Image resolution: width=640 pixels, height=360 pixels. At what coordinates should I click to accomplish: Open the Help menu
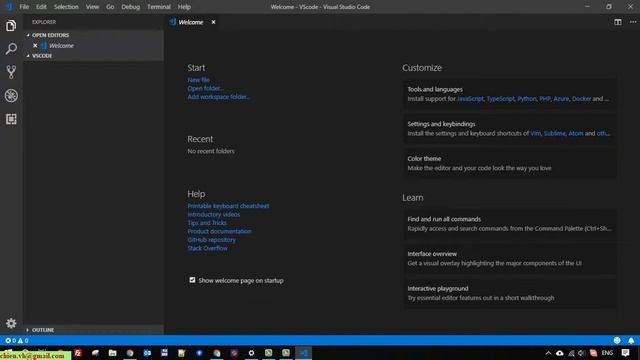tap(184, 7)
